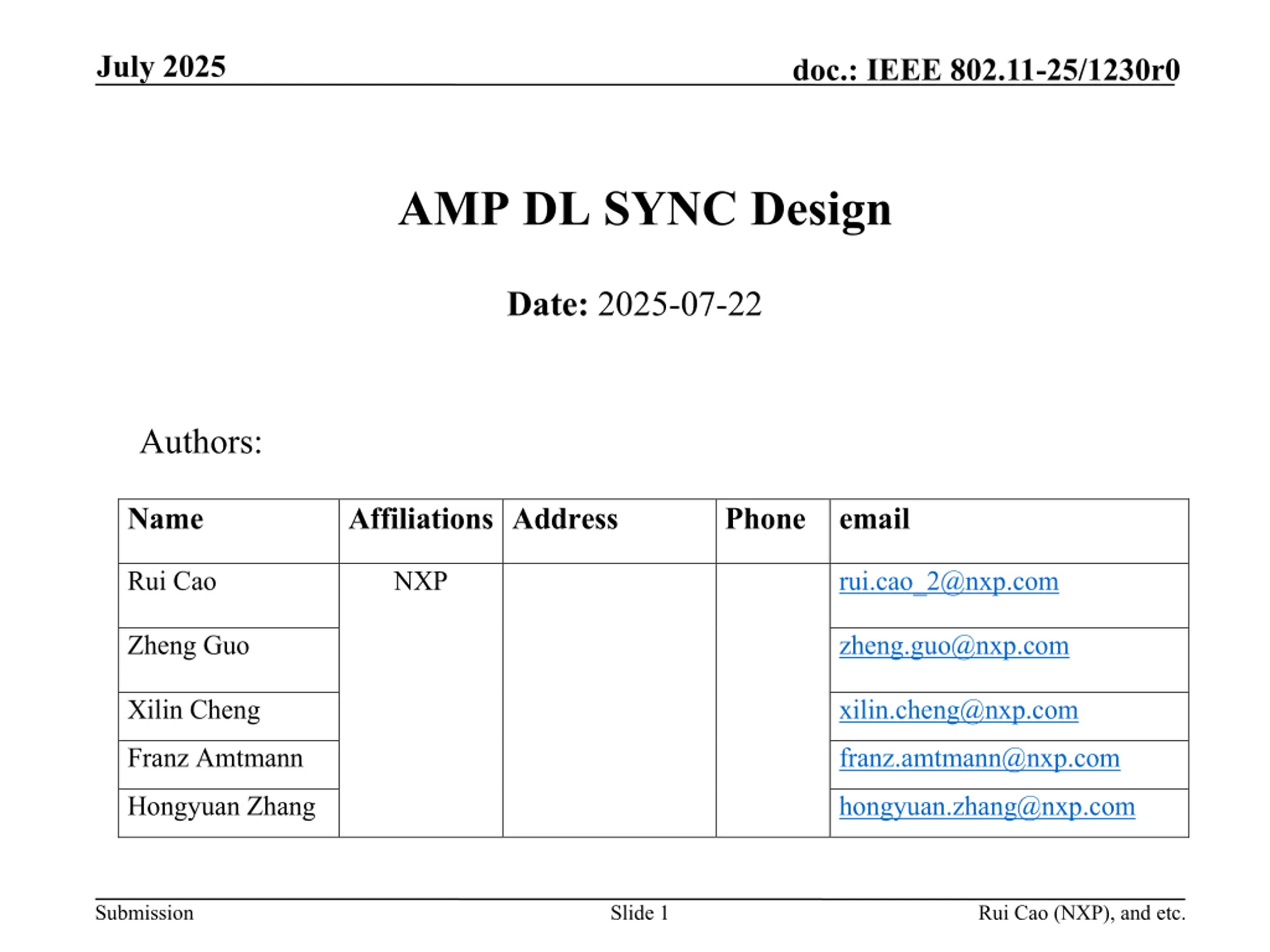Open the rui.cao_2@nxp.com email link
1270x952 pixels.
pyautogui.click(x=949, y=582)
